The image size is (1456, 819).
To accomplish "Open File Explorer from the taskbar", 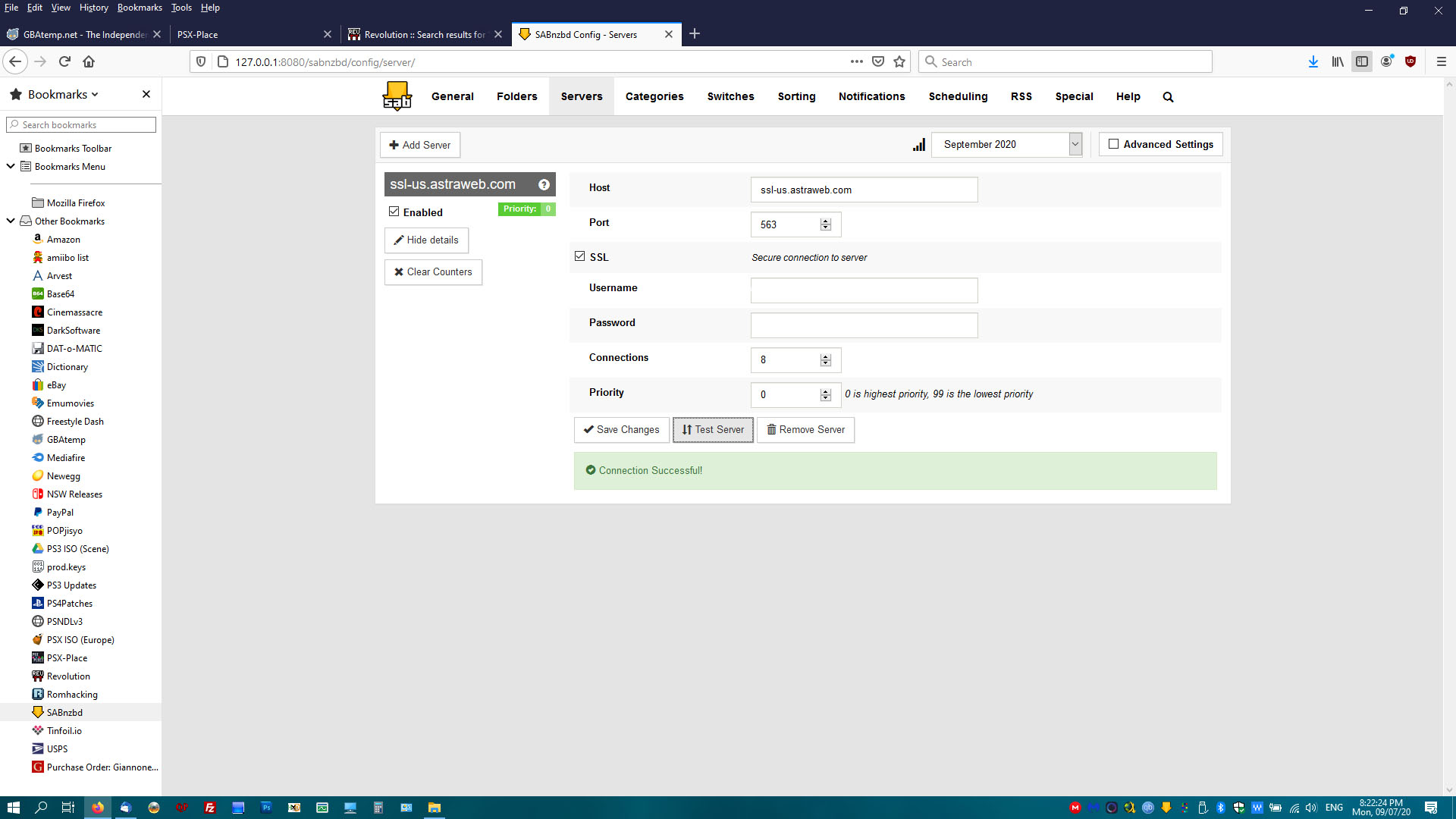I will click(434, 808).
